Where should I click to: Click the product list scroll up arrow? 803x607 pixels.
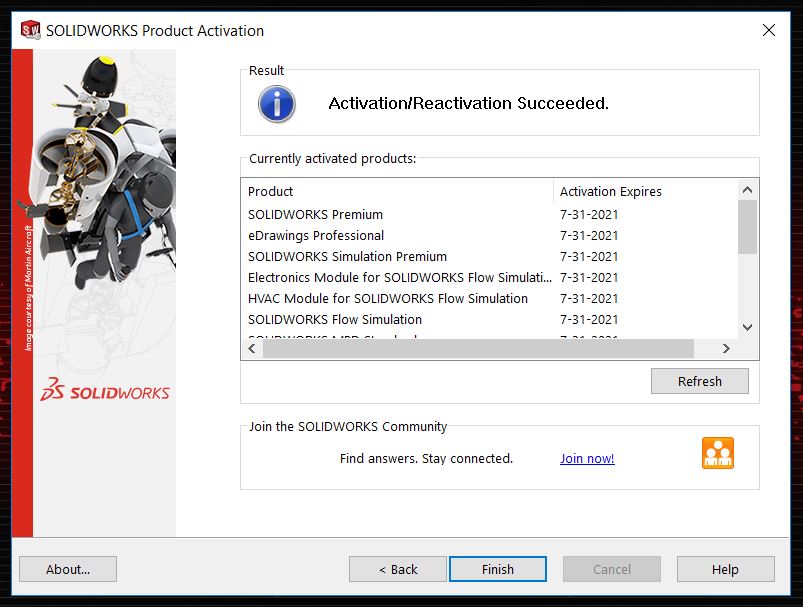[747, 190]
